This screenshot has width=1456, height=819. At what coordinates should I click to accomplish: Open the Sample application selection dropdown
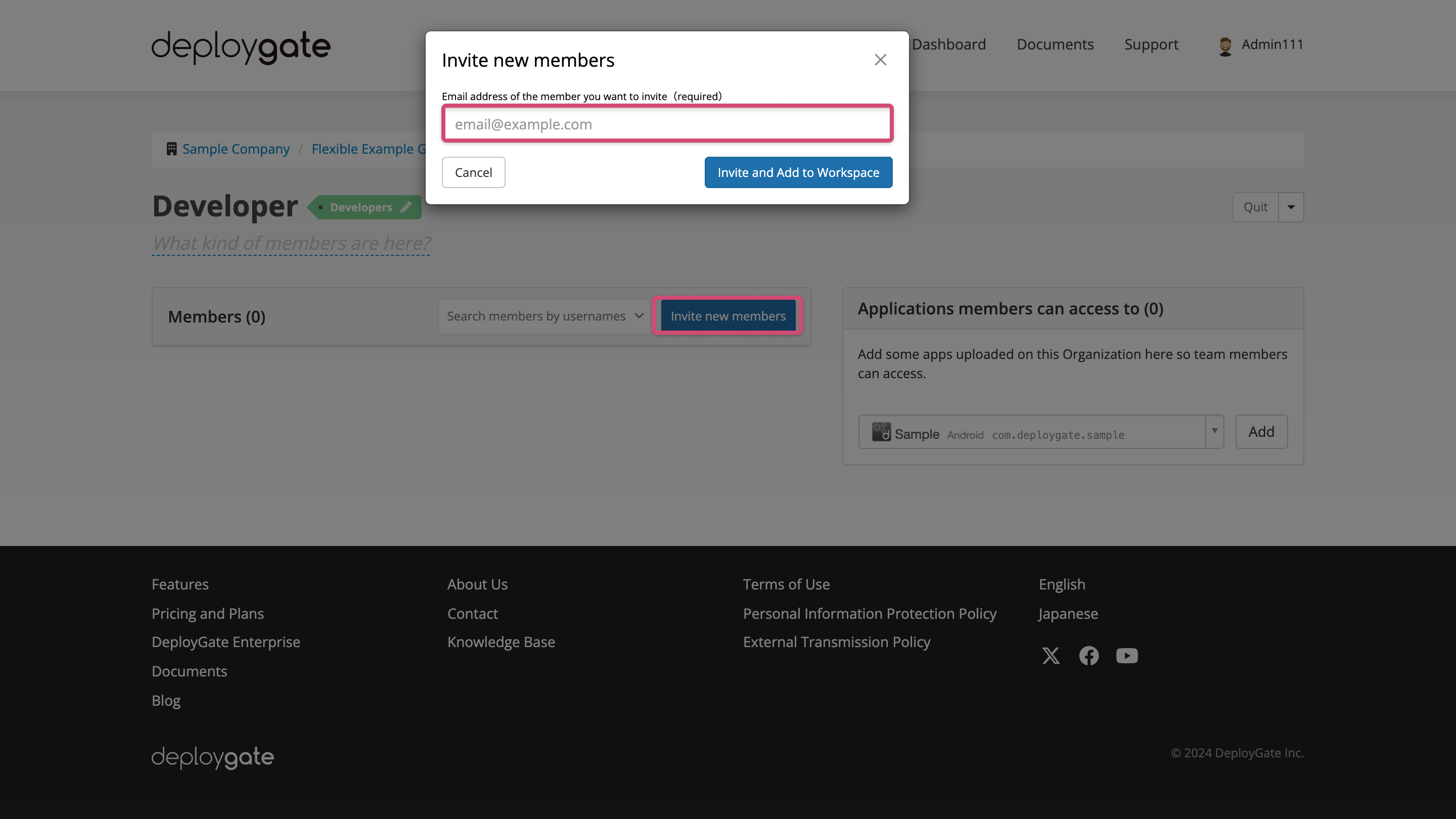(1214, 432)
